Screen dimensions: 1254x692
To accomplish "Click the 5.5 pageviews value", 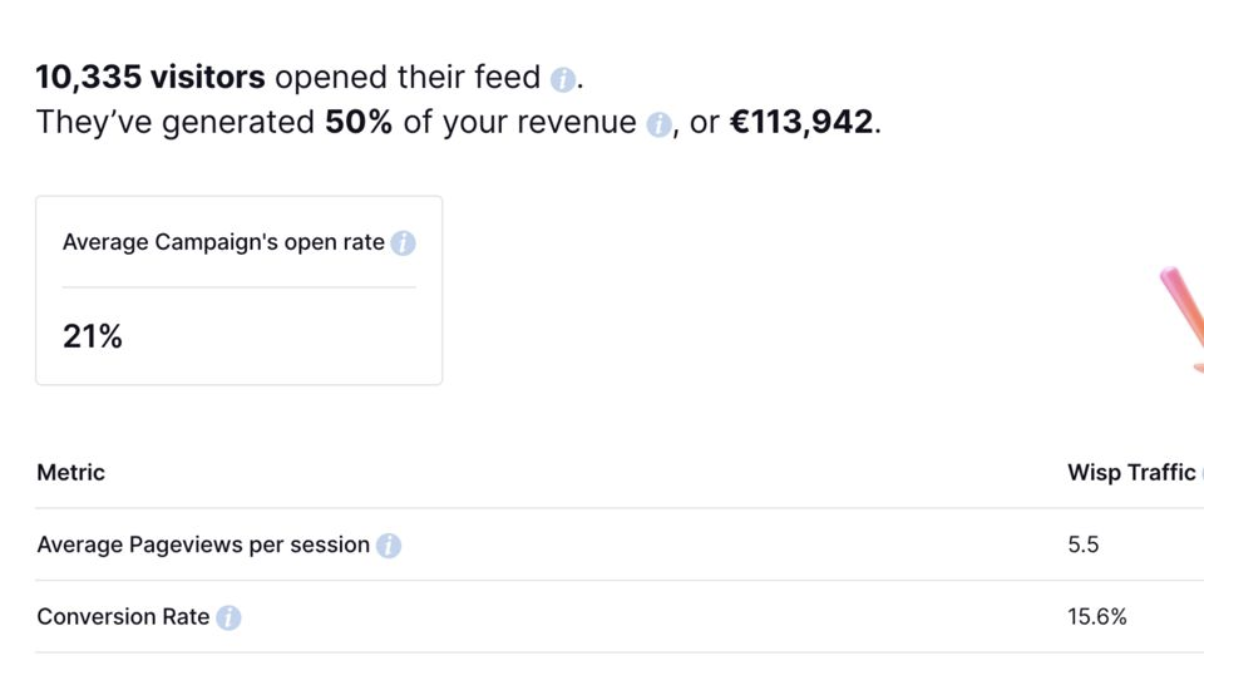I will click(1083, 545).
